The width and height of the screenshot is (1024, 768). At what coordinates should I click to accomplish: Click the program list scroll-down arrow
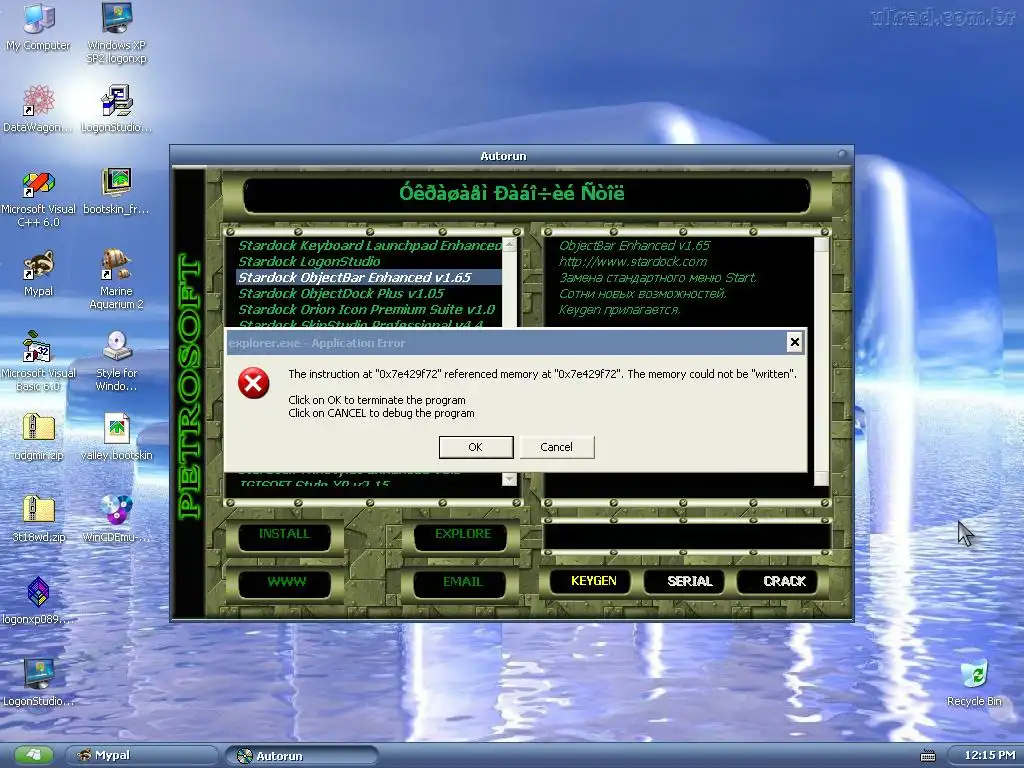509,479
